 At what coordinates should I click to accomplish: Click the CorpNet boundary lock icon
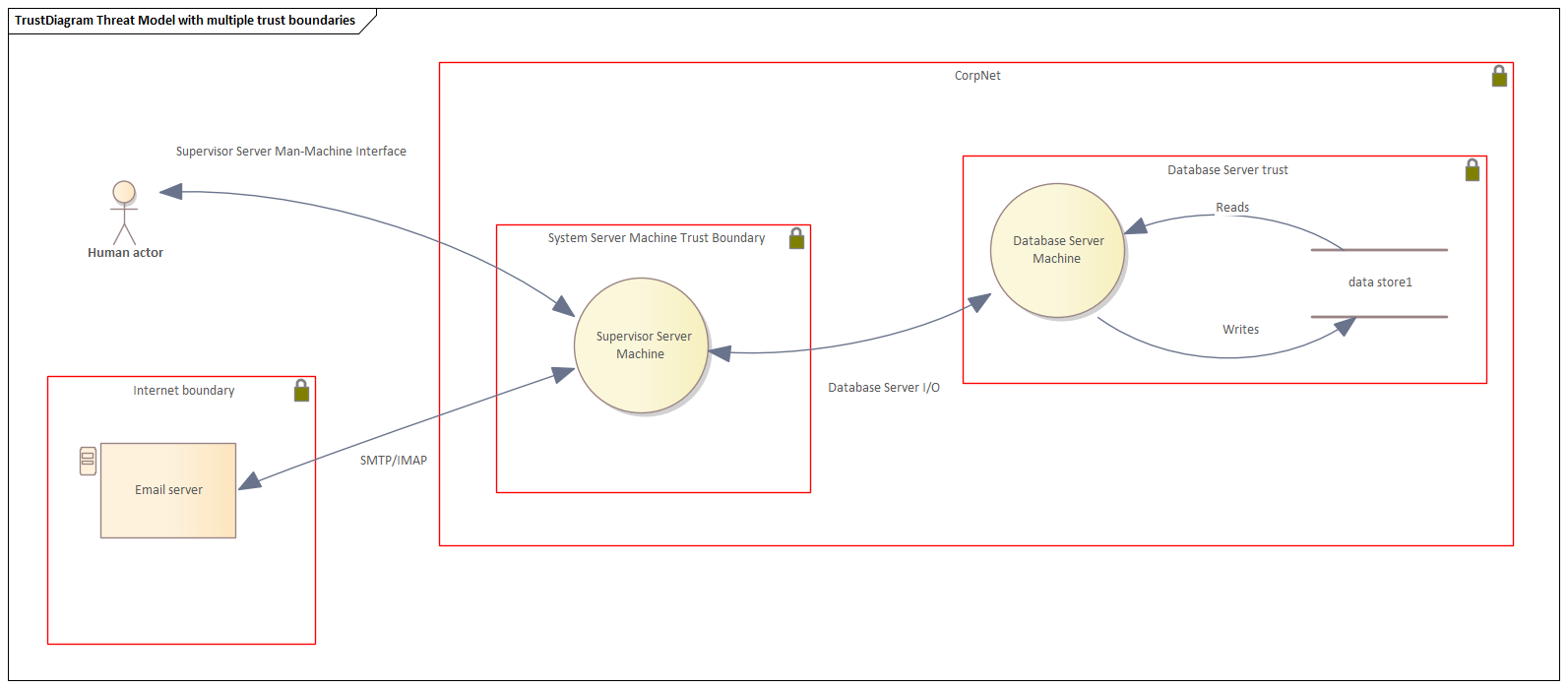click(1498, 77)
